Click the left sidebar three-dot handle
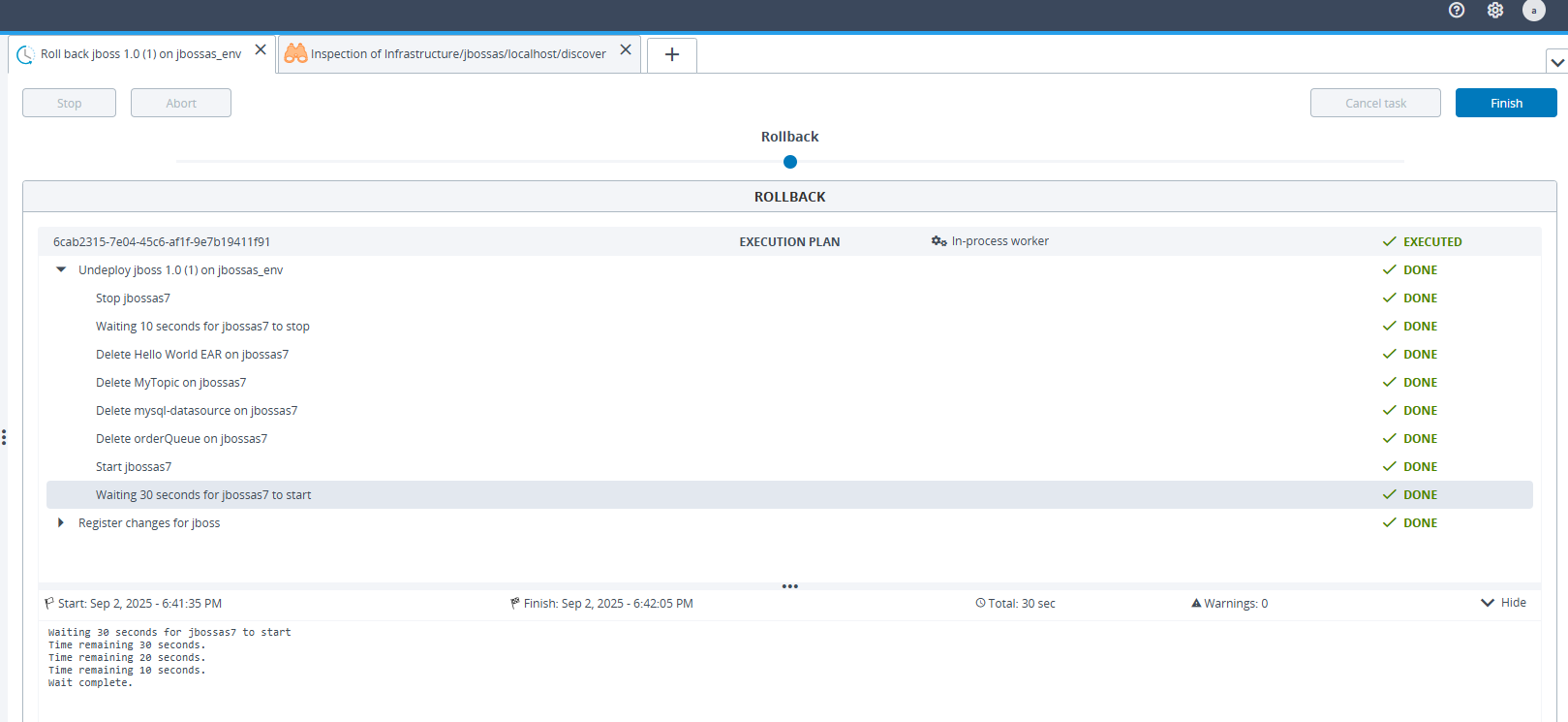 coord(4,438)
